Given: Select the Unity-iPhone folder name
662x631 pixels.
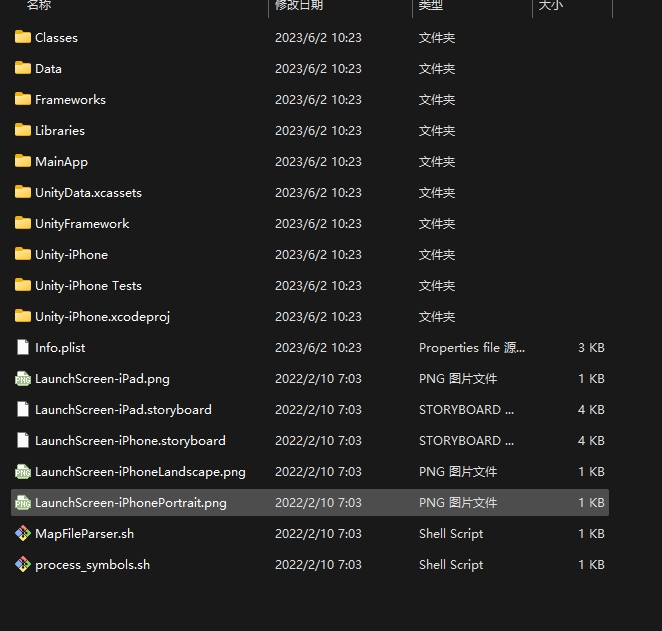Looking at the screenshot, I should coord(71,255).
